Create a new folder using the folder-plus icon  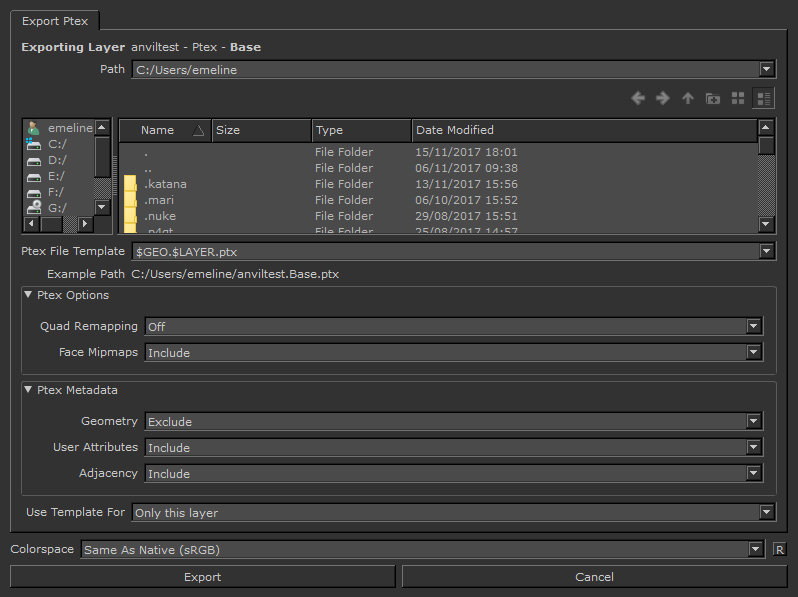coord(713,98)
